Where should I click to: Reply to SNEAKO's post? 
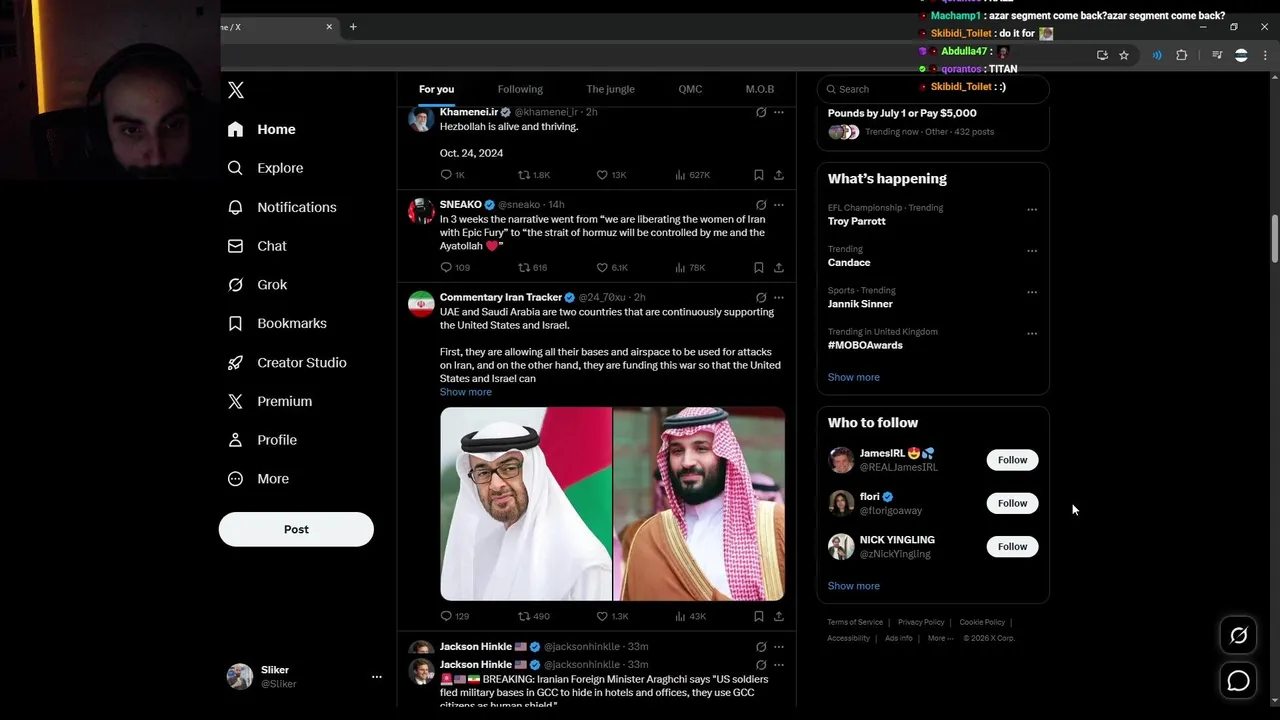pyautogui.click(x=446, y=267)
